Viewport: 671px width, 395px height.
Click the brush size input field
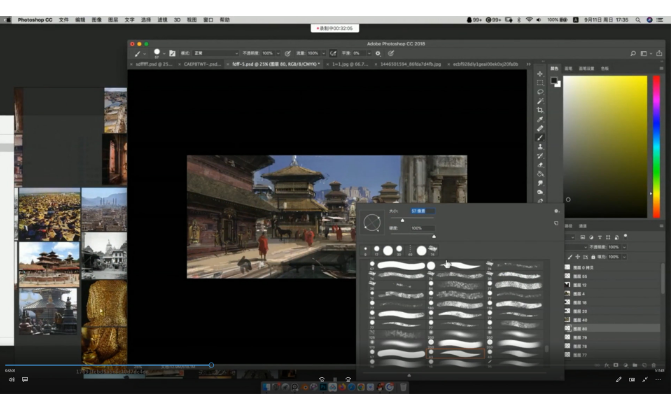422,211
